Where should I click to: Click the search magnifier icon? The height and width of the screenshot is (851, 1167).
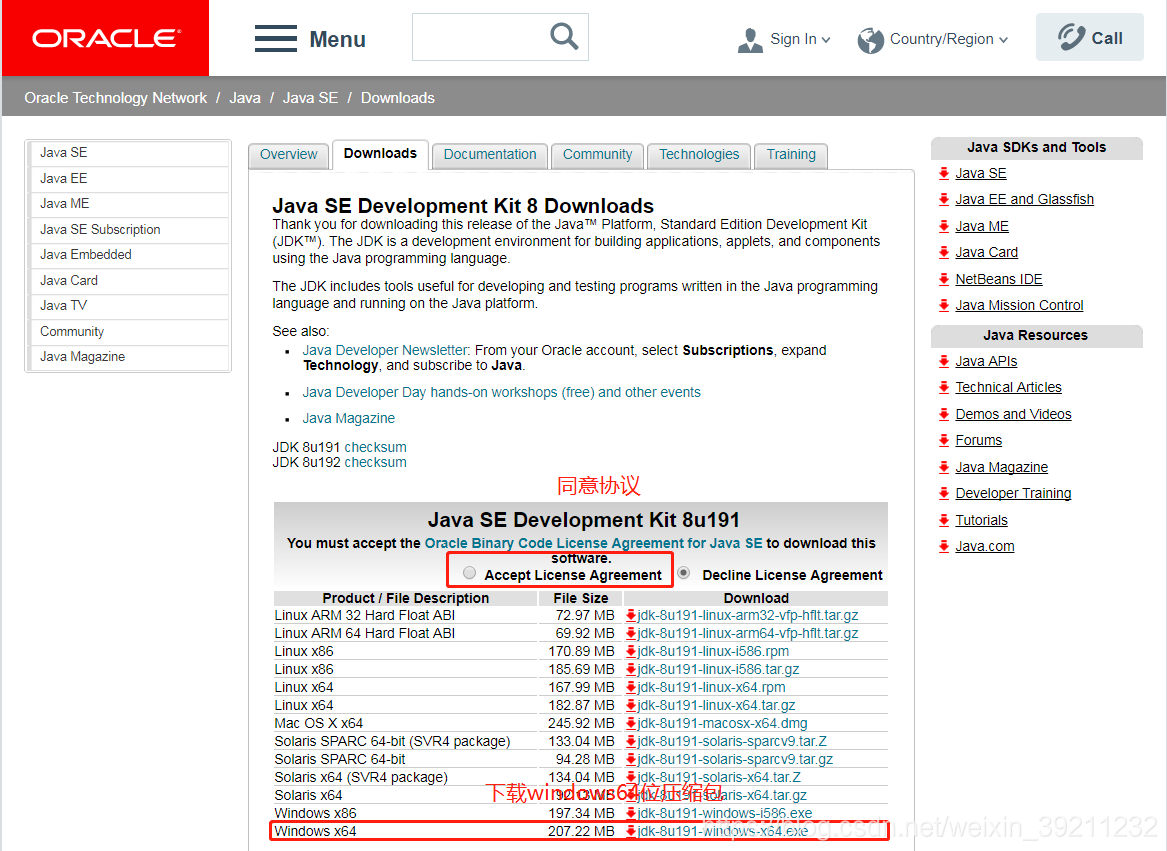564,36
